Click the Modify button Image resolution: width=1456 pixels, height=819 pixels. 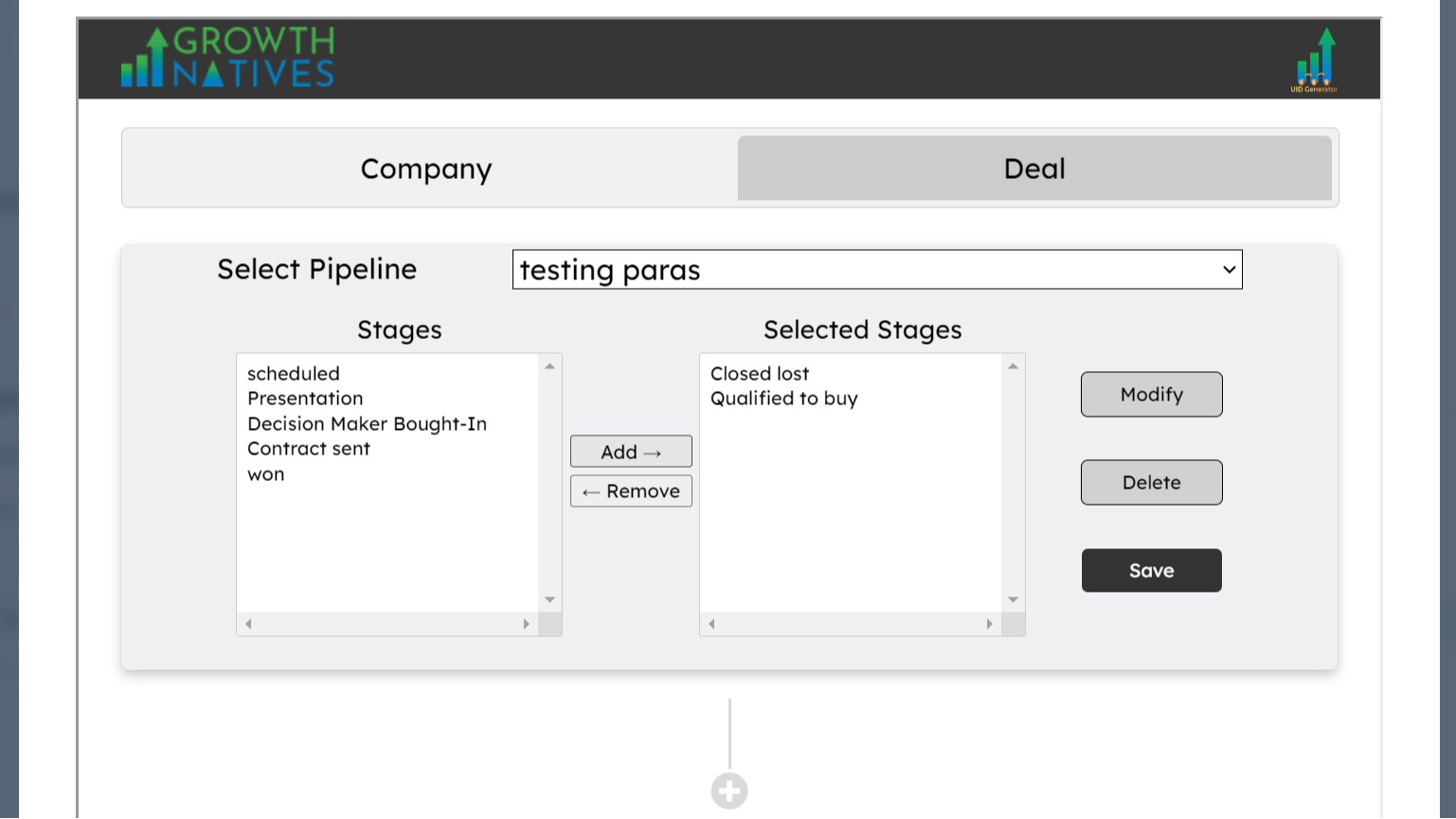pyautogui.click(x=1151, y=394)
